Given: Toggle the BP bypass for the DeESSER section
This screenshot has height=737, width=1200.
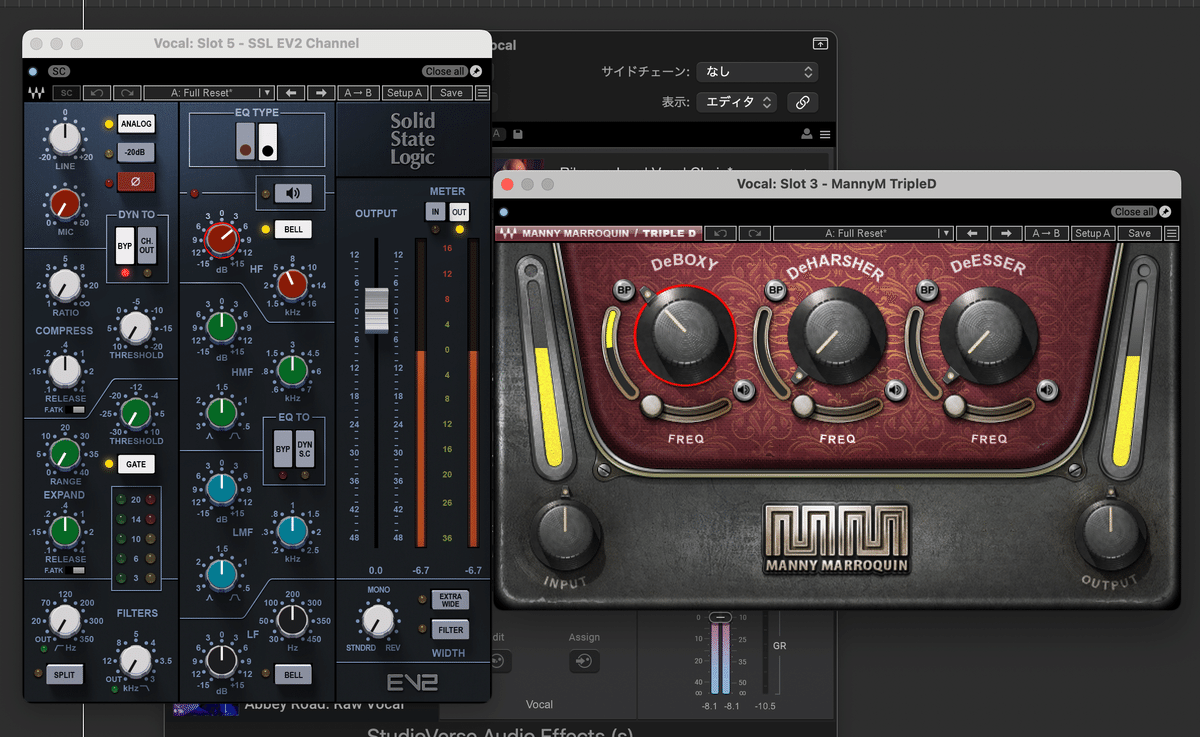Looking at the screenshot, I should [927, 289].
